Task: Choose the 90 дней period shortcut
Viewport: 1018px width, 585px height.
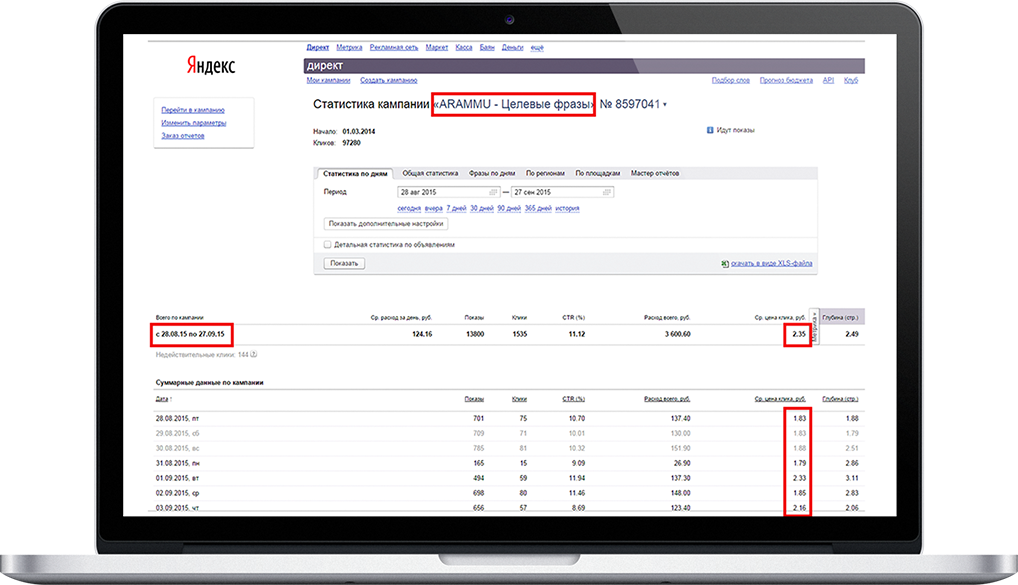Action: click(509, 208)
